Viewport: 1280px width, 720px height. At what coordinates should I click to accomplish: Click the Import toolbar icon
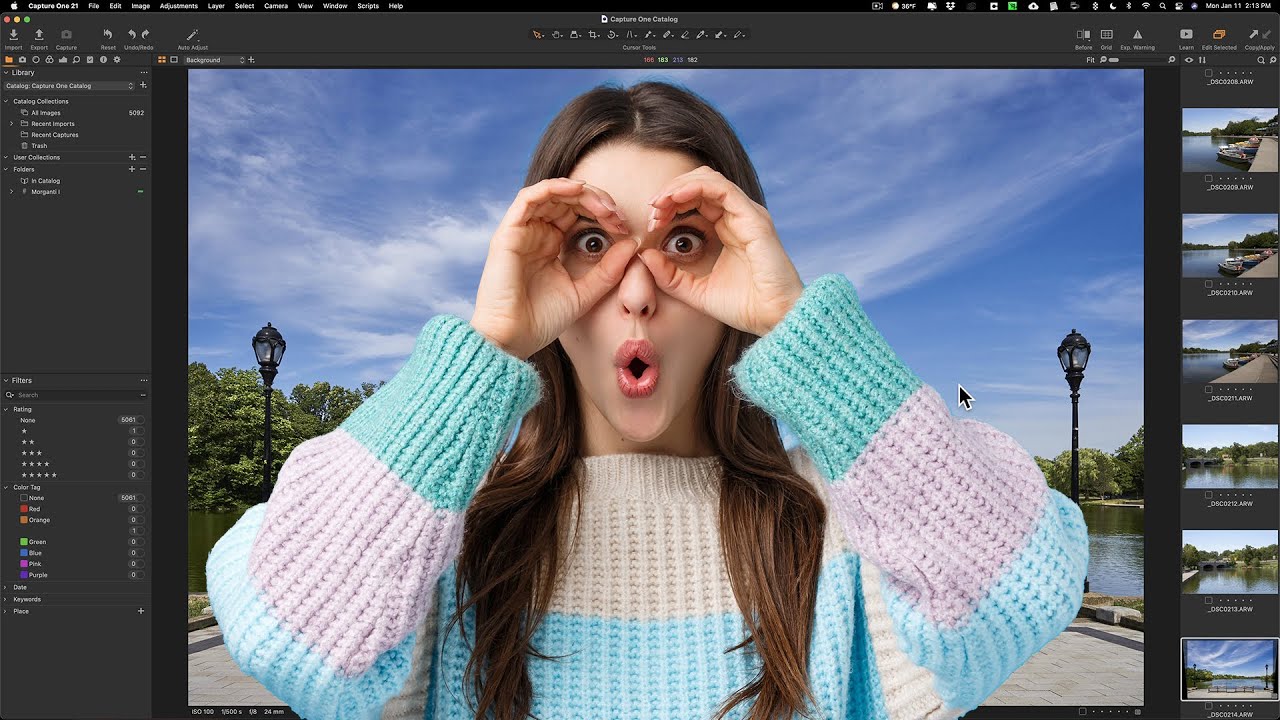pos(13,35)
